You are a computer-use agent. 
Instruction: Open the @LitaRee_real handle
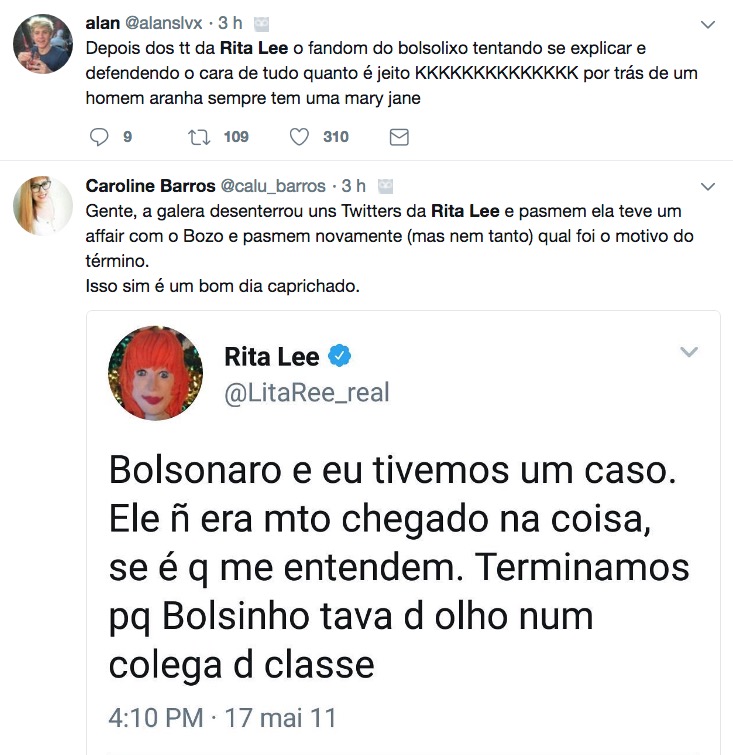coord(306,392)
